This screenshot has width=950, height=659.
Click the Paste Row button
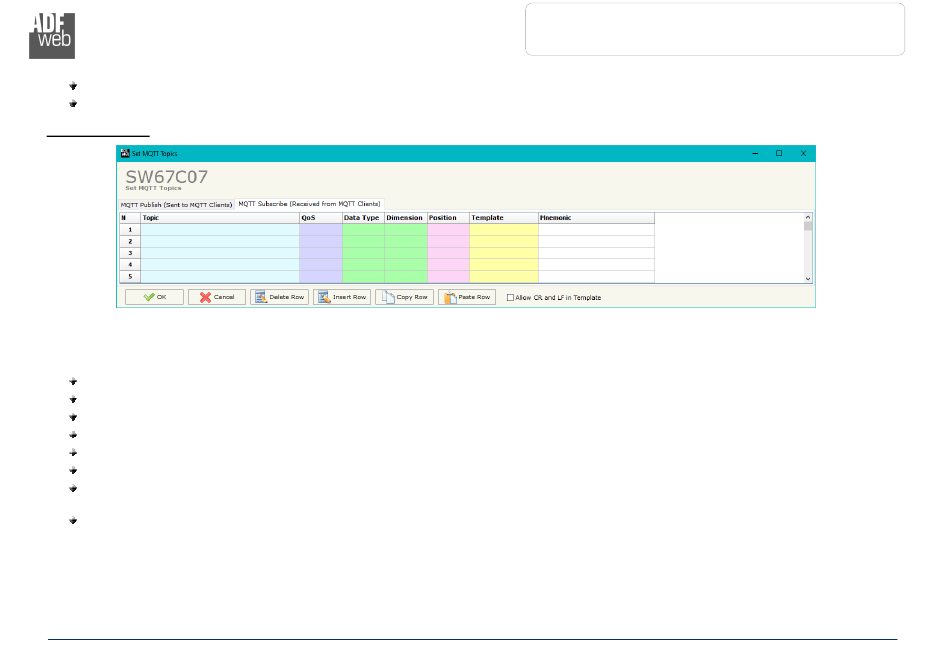pyautogui.click(x=467, y=297)
